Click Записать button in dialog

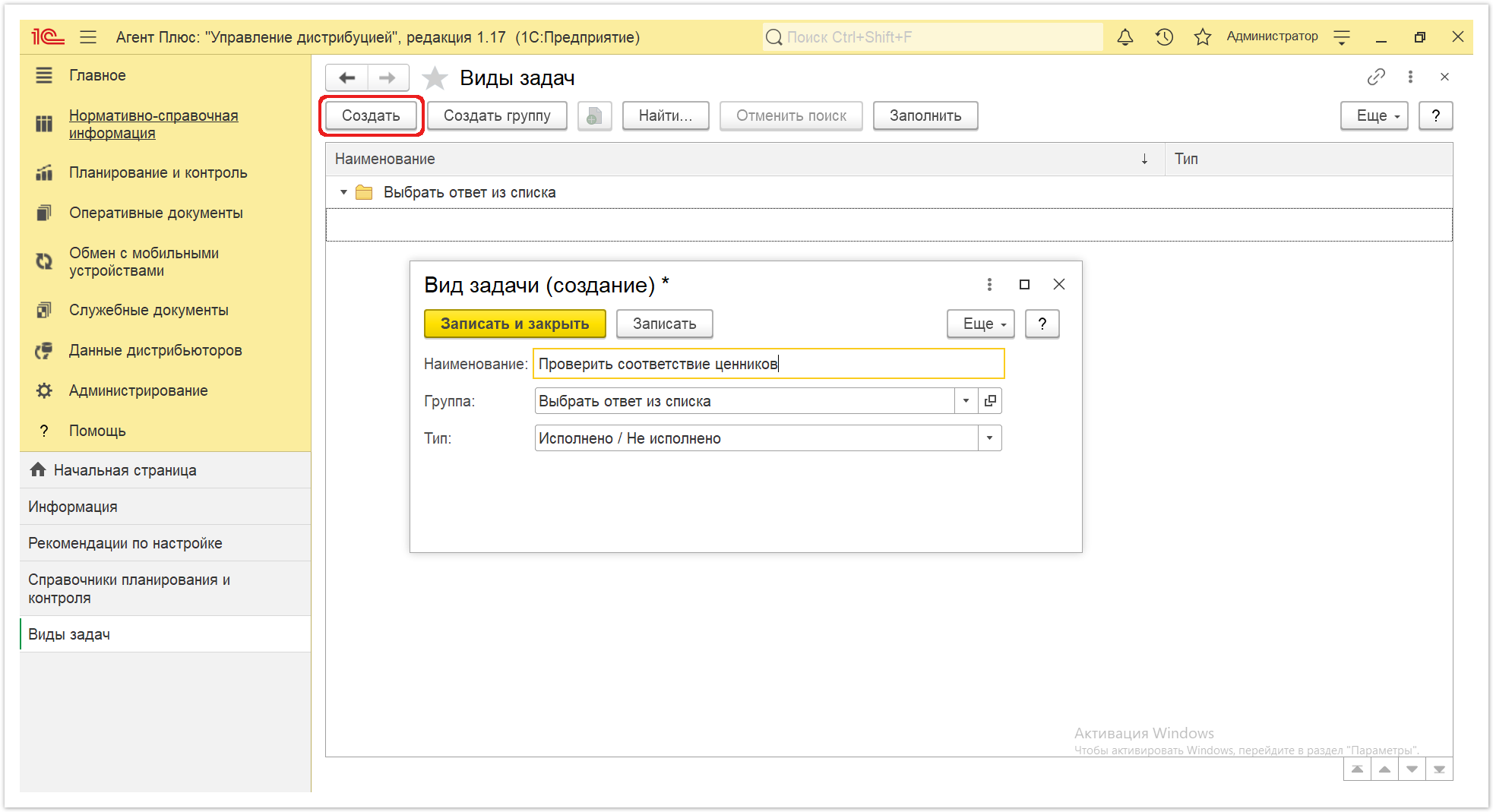665,324
